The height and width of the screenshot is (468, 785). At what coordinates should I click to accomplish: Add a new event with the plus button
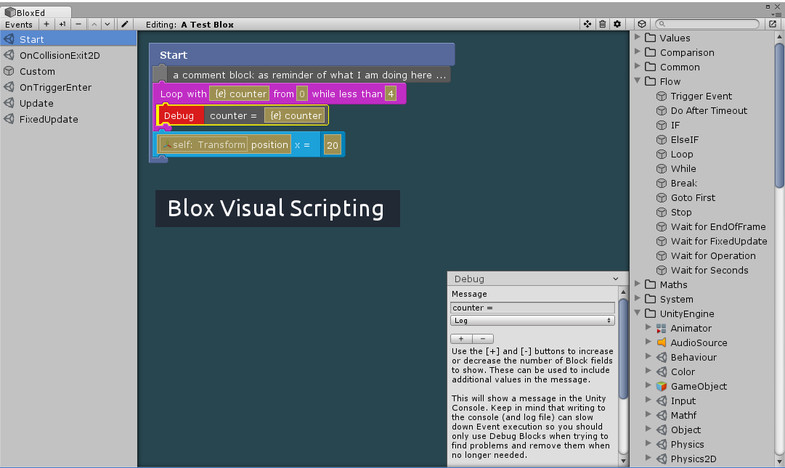pos(46,24)
